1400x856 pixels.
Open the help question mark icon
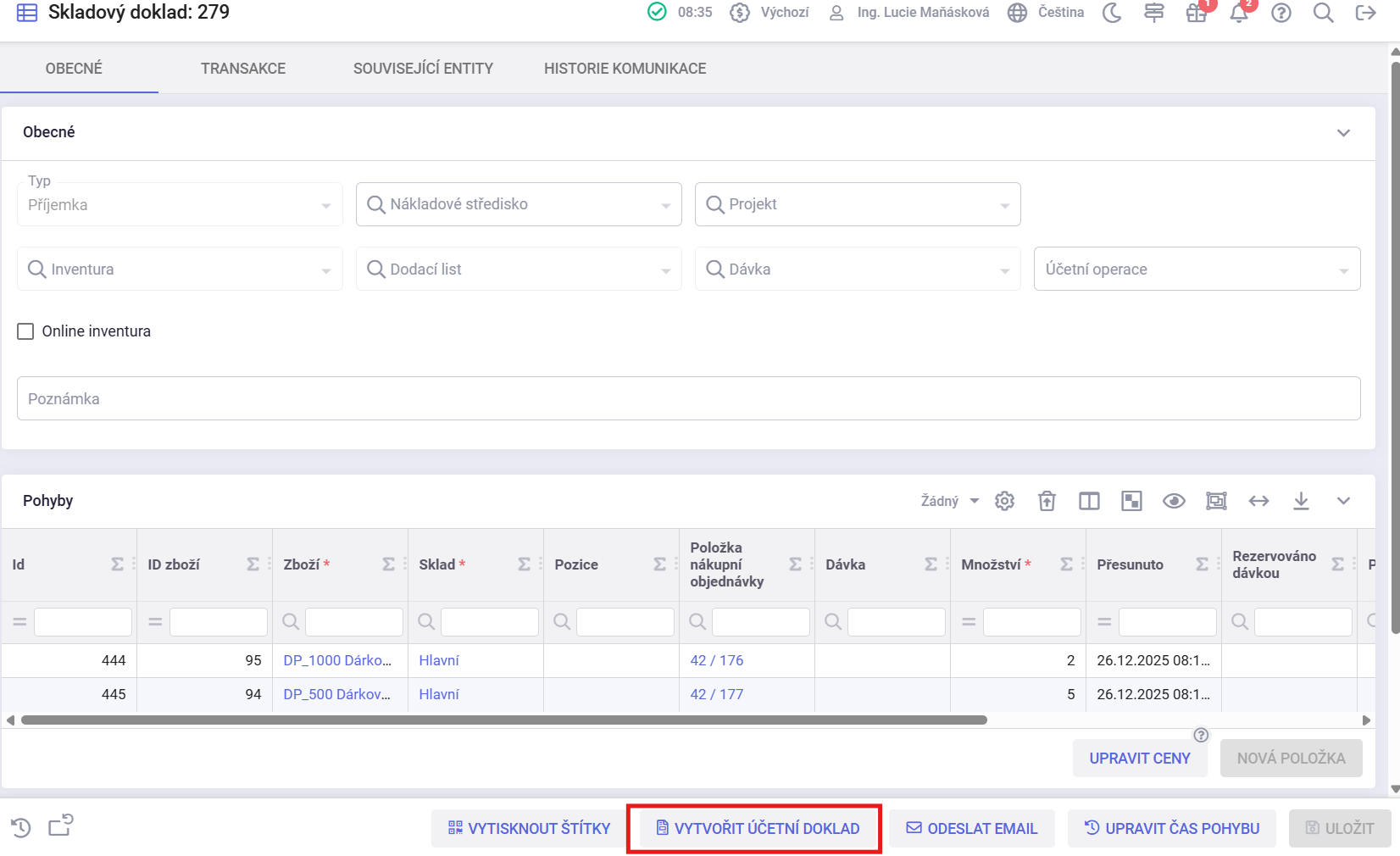coord(1281,13)
